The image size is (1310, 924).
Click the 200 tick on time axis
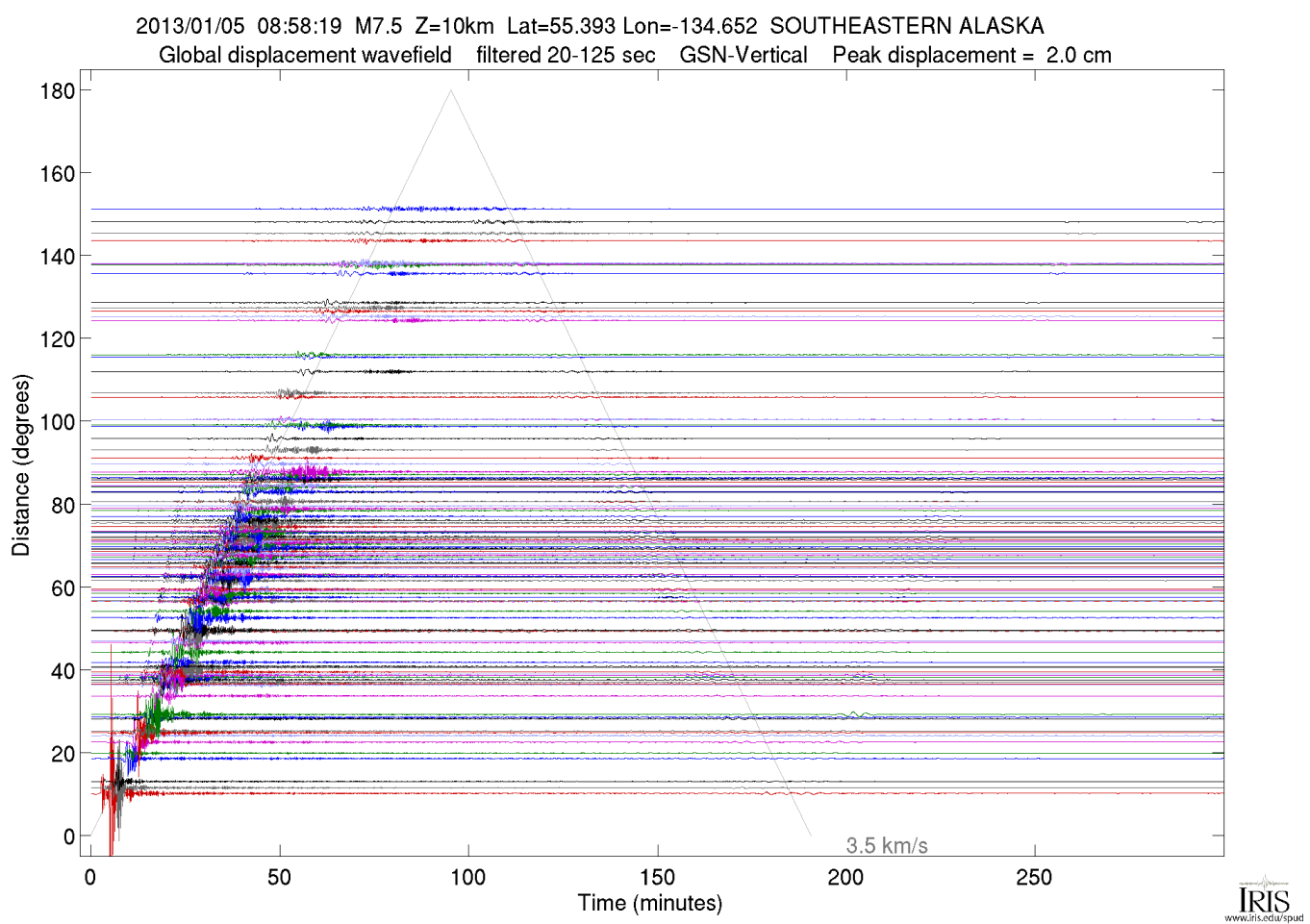click(x=845, y=877)
